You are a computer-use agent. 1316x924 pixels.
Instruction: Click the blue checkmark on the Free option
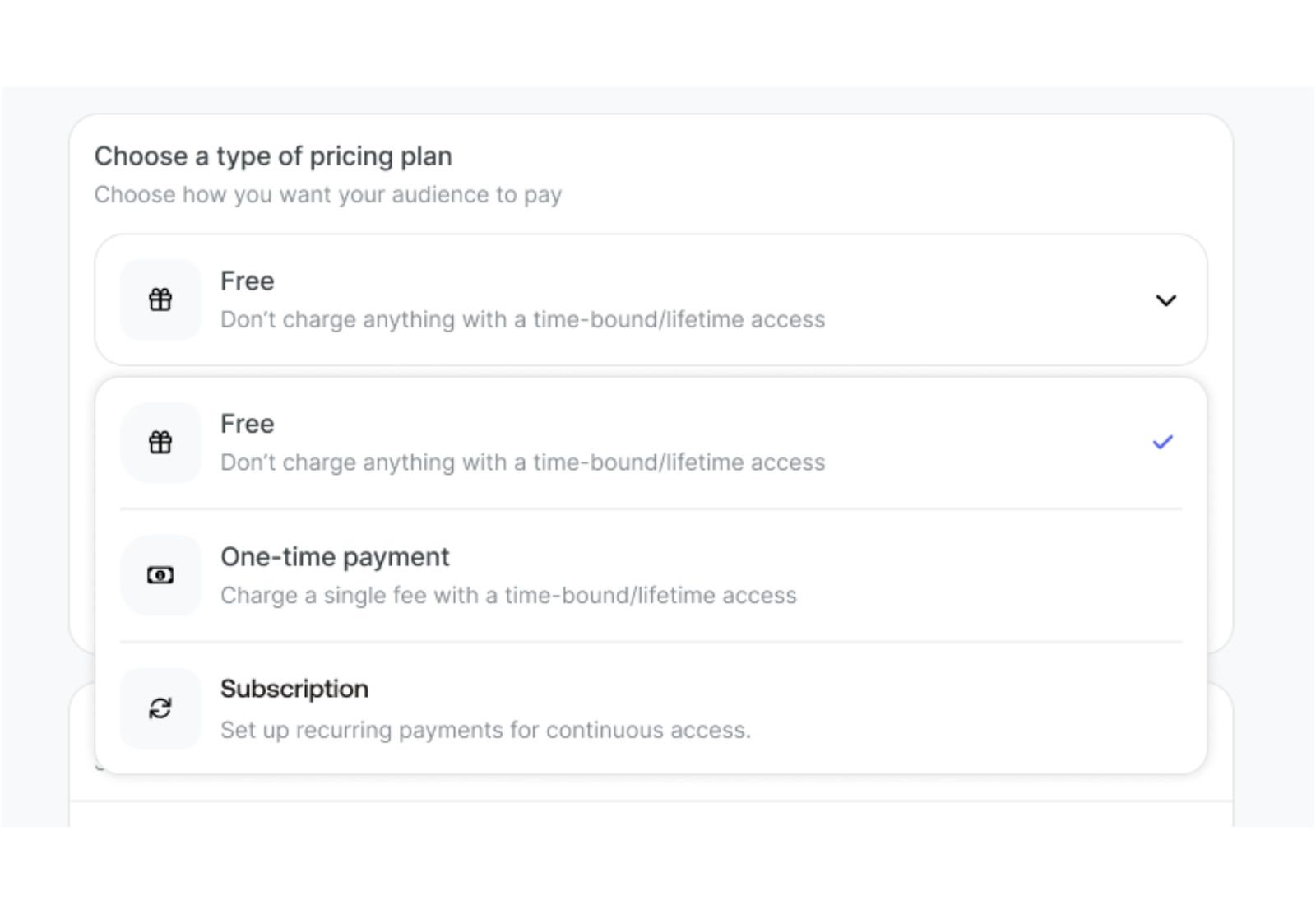[x=1162, y=443]
